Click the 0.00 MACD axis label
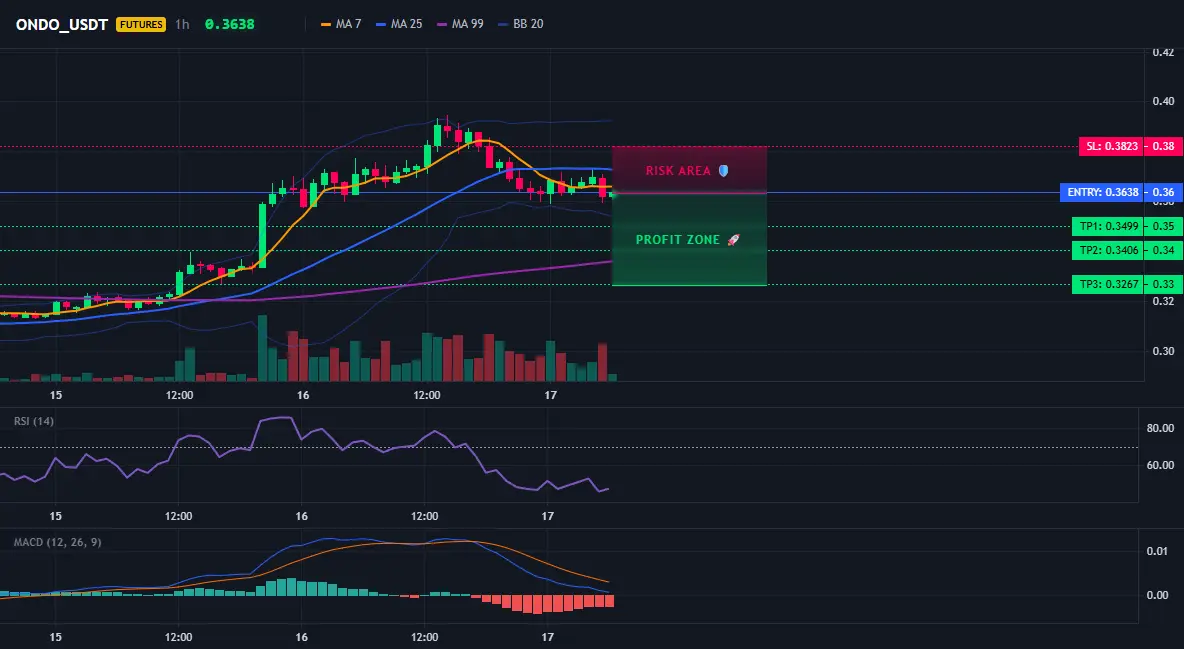This screenshot has width=1184, height=649. click(1158, 595)
